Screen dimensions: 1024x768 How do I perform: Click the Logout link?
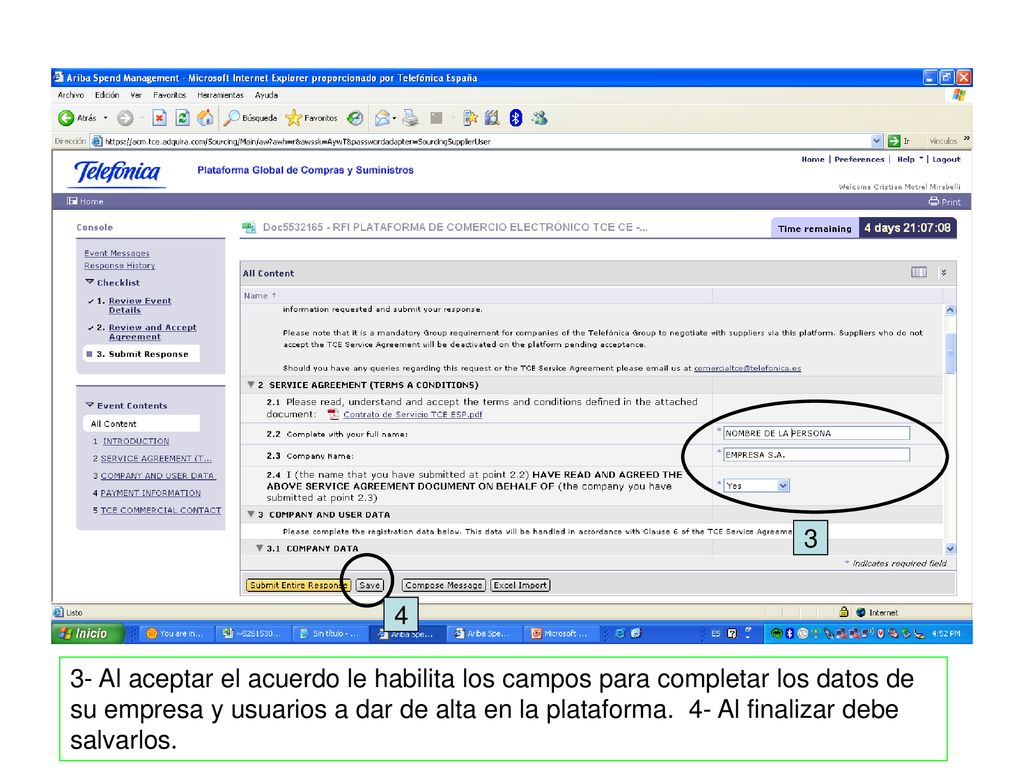click(x=946, y=159)
